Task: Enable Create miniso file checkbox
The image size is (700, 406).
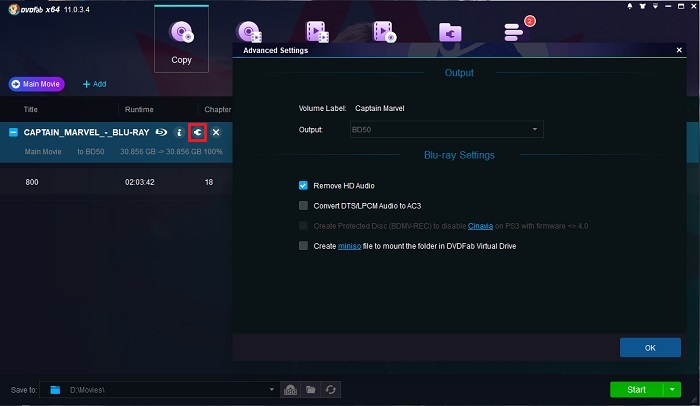Action: (303, 246)
